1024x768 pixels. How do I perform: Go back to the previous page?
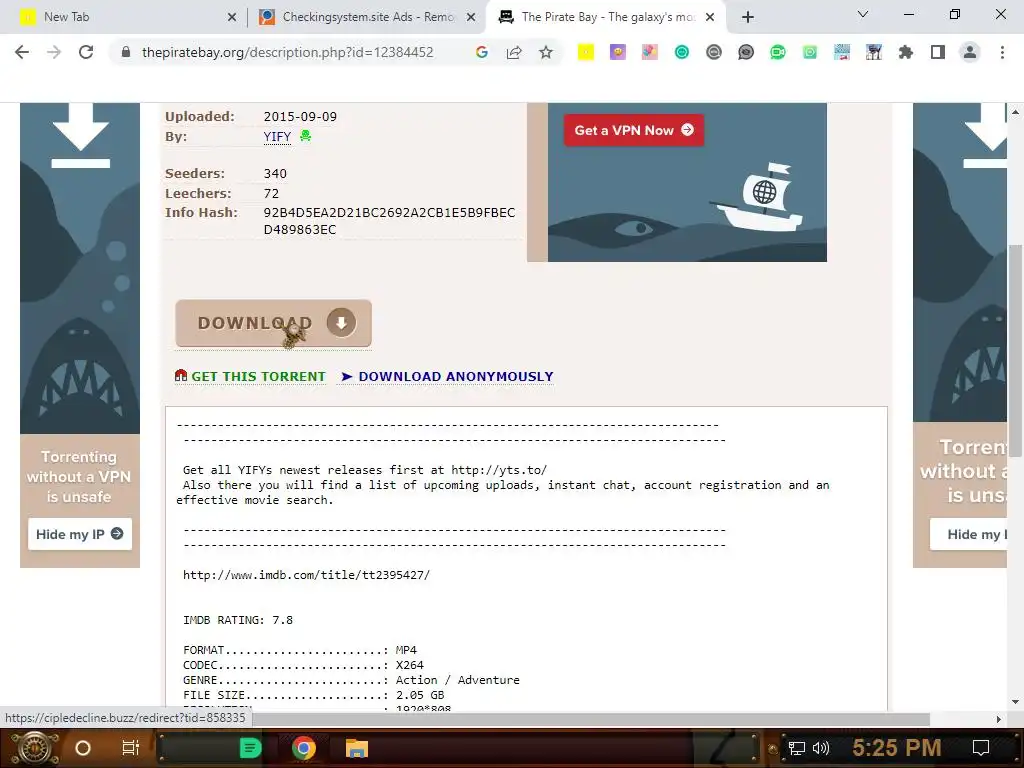pyautogui.click(x=22, y=52)
